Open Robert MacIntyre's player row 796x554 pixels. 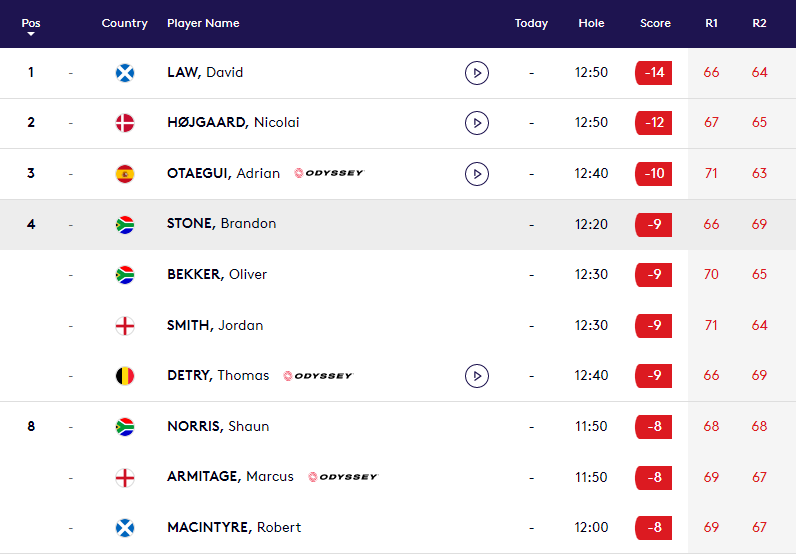[398, 528]
